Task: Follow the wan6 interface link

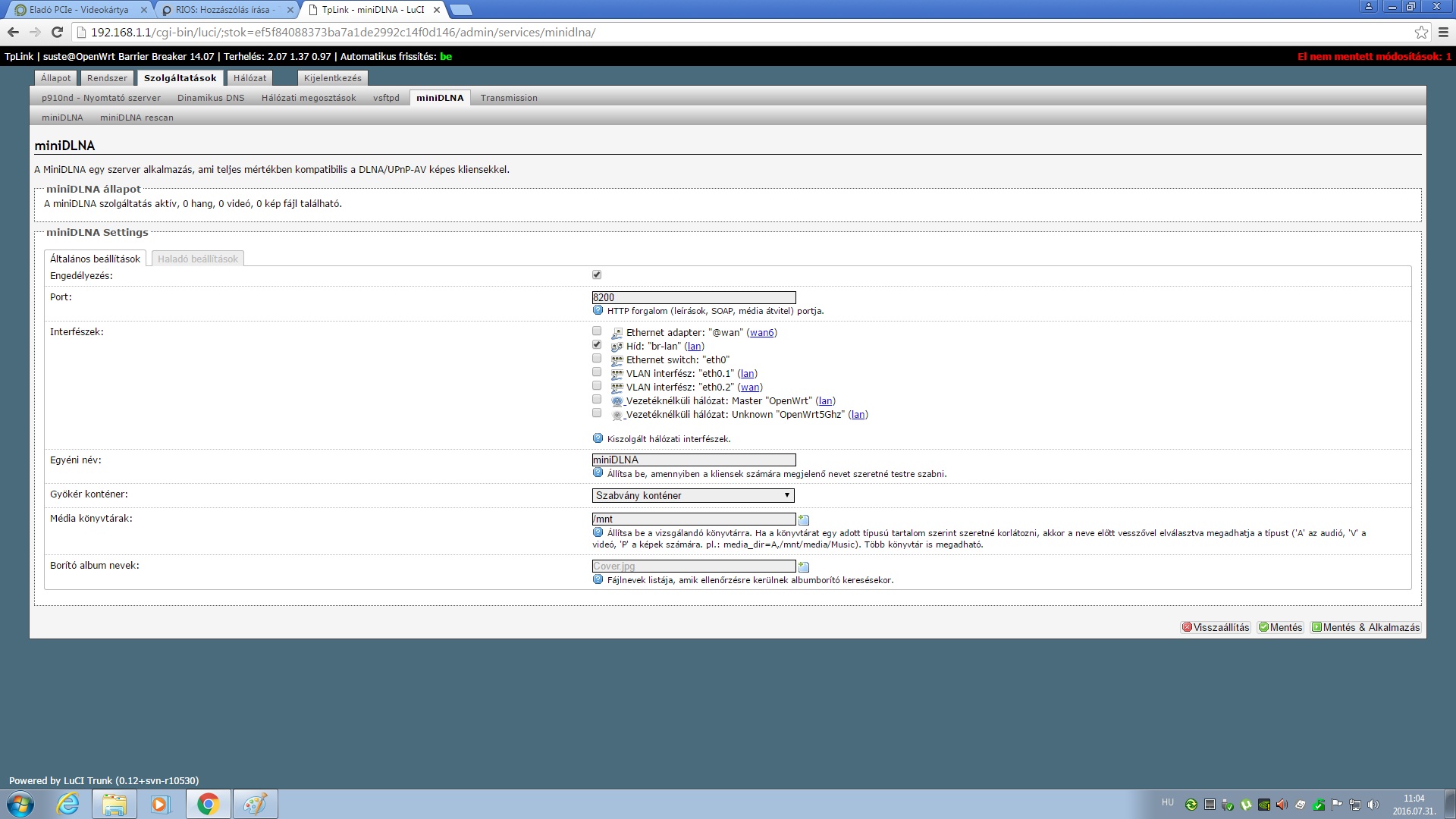Action: pyautogui.click(x=761, y=332)
